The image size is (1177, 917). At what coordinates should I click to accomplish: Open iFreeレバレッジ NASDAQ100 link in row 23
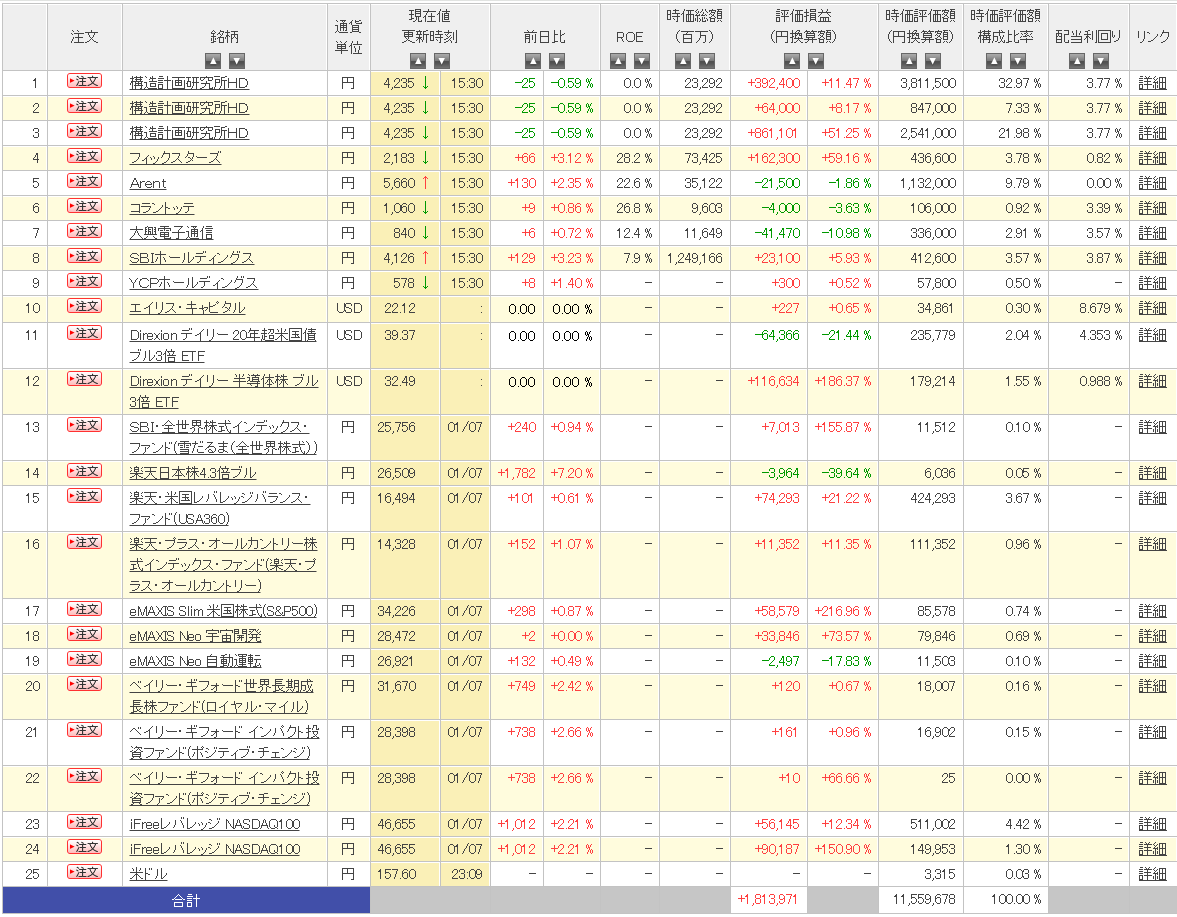click(x=215, y=824)
